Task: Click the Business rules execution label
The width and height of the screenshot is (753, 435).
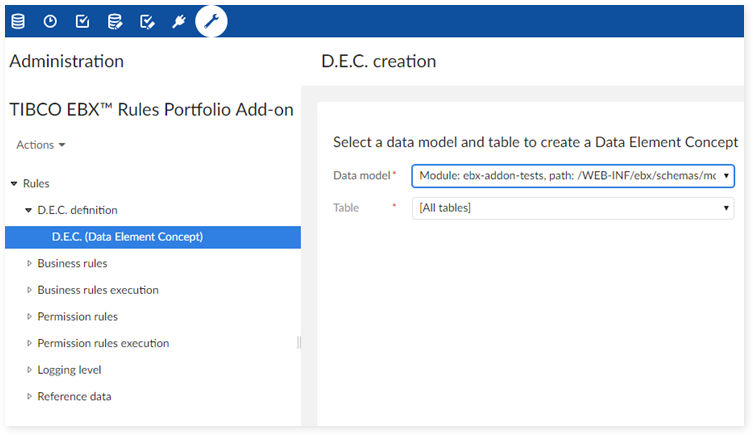Action: 98,290
